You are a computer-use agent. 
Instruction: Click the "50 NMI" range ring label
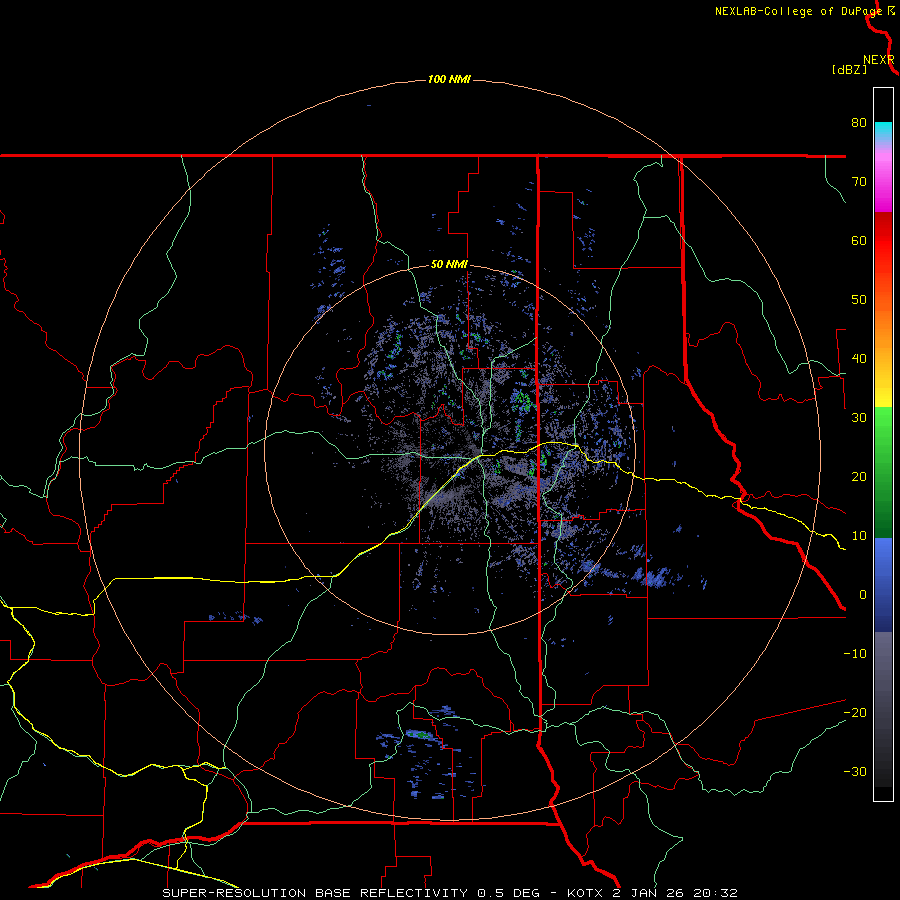(449, 264)
